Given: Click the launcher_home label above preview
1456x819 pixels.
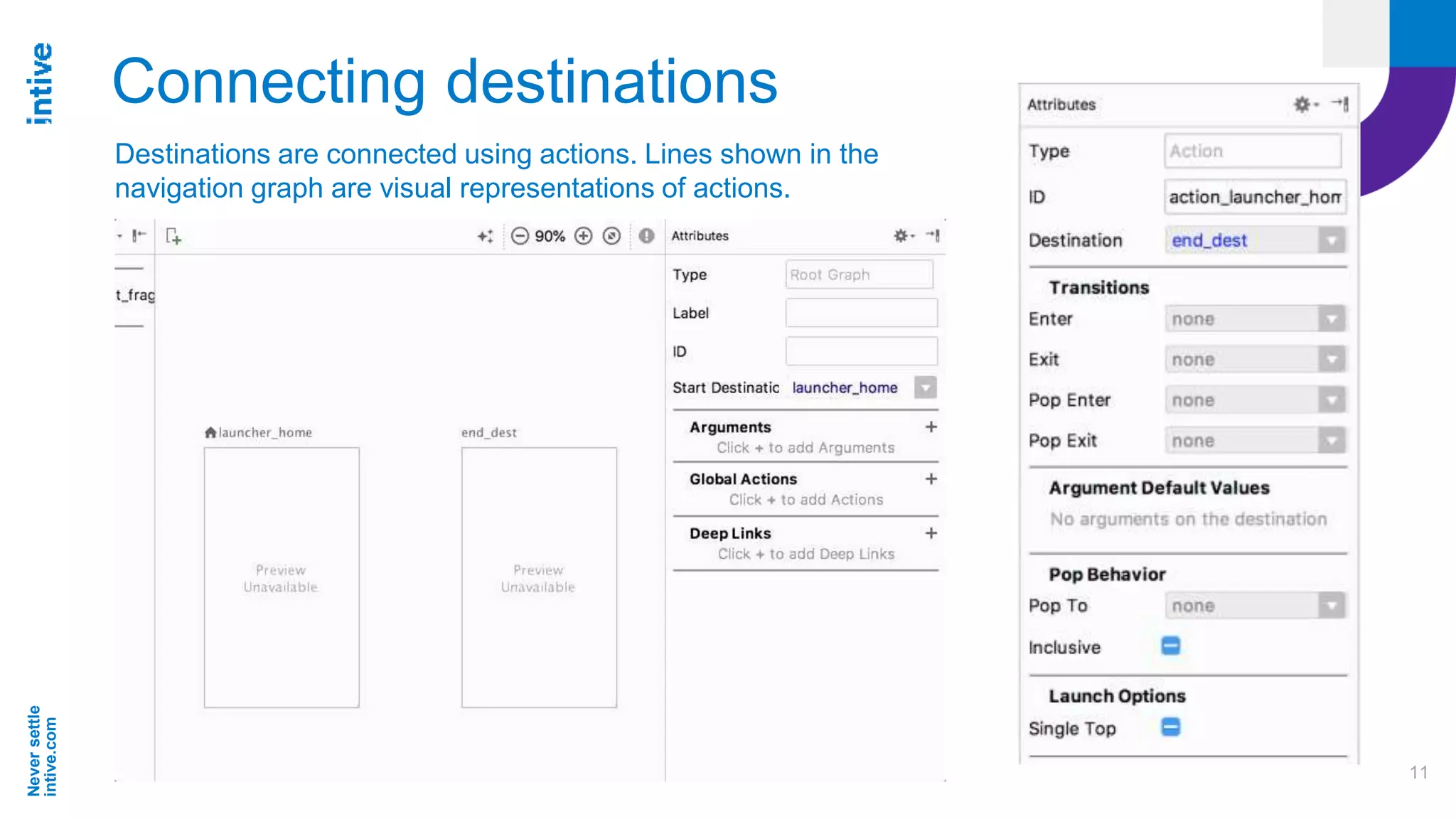Looking at the screenshot, I should pos(265,432).
